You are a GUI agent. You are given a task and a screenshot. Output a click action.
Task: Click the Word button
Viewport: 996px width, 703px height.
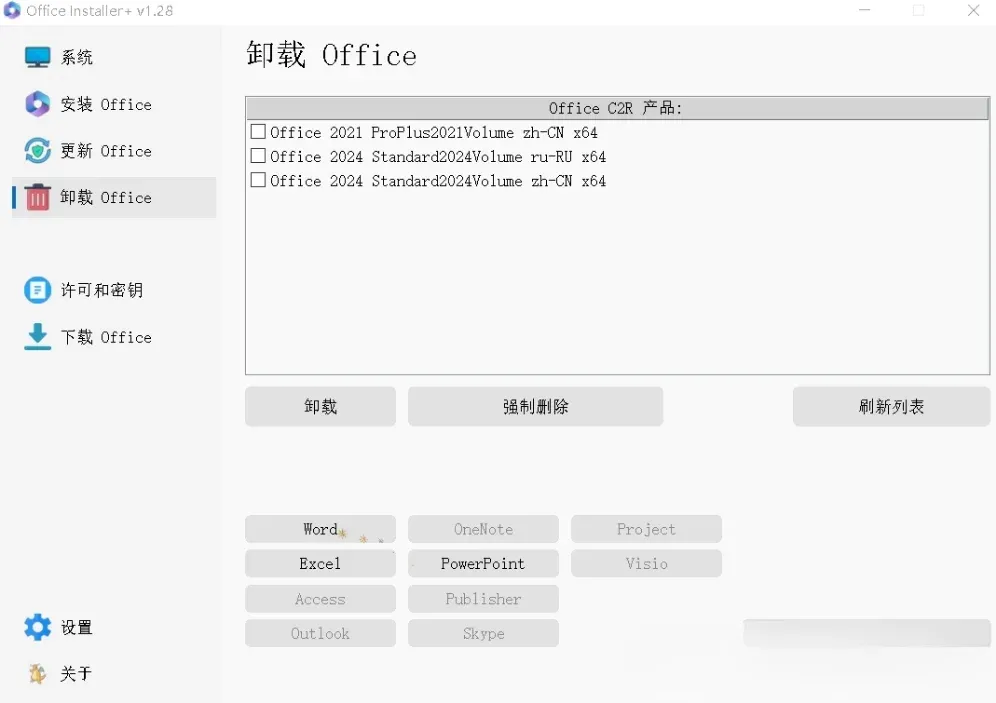tap(320, 529)
